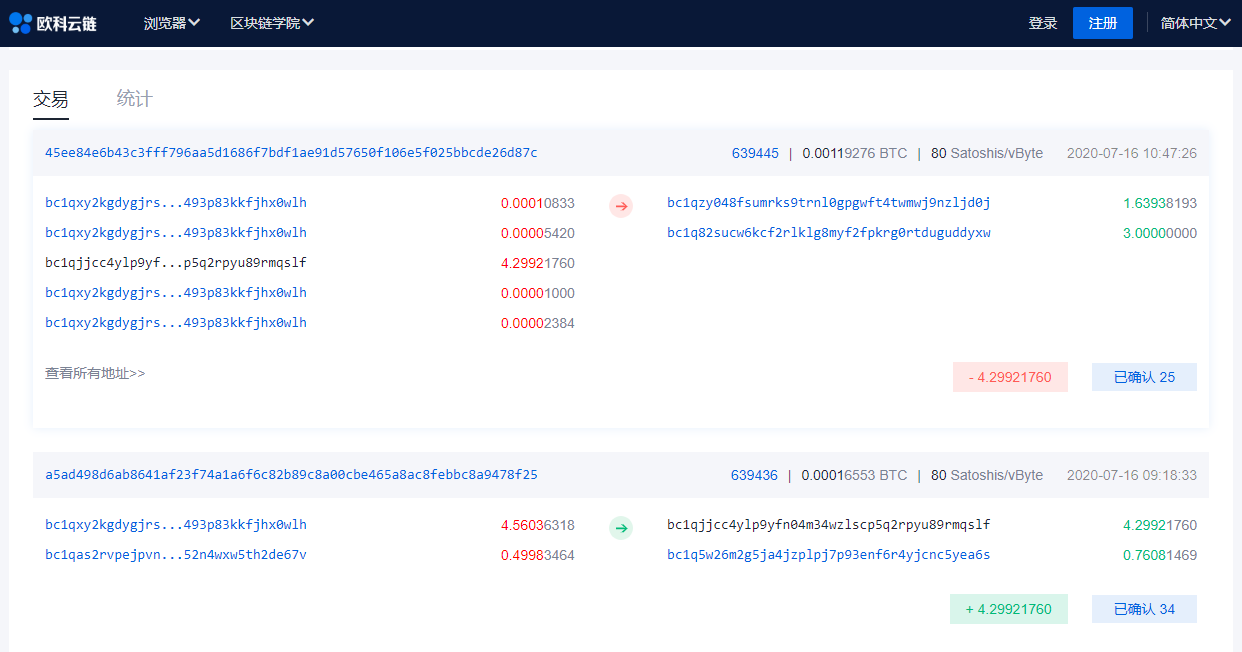
Task: Click the full address bc1qjjcc4ylp9yfn04m34wzlscp5q2rpyu89rmqslf
Action: click(x=829, y=525)
